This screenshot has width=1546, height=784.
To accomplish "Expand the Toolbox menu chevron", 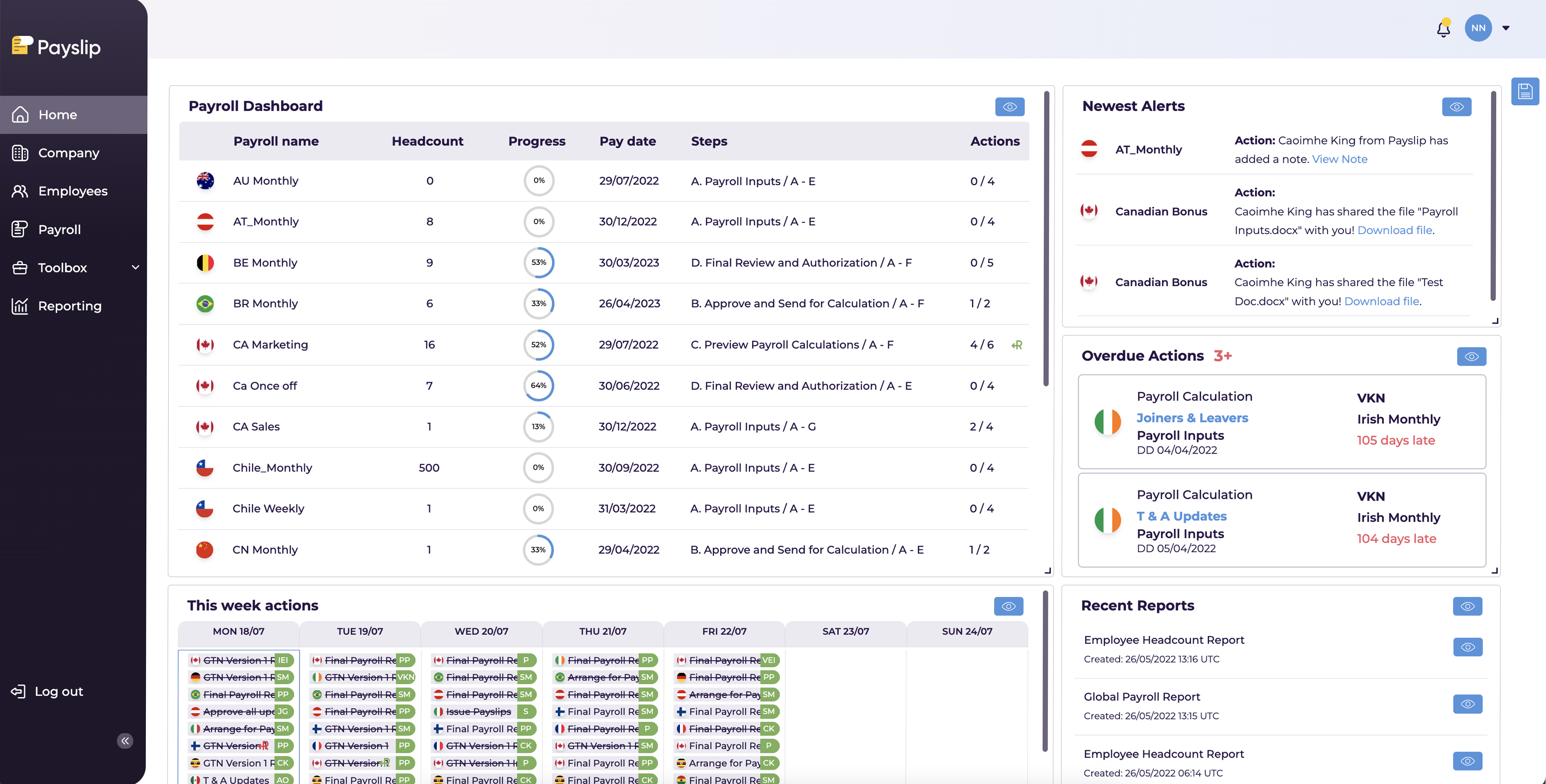I will pos(135,267).
